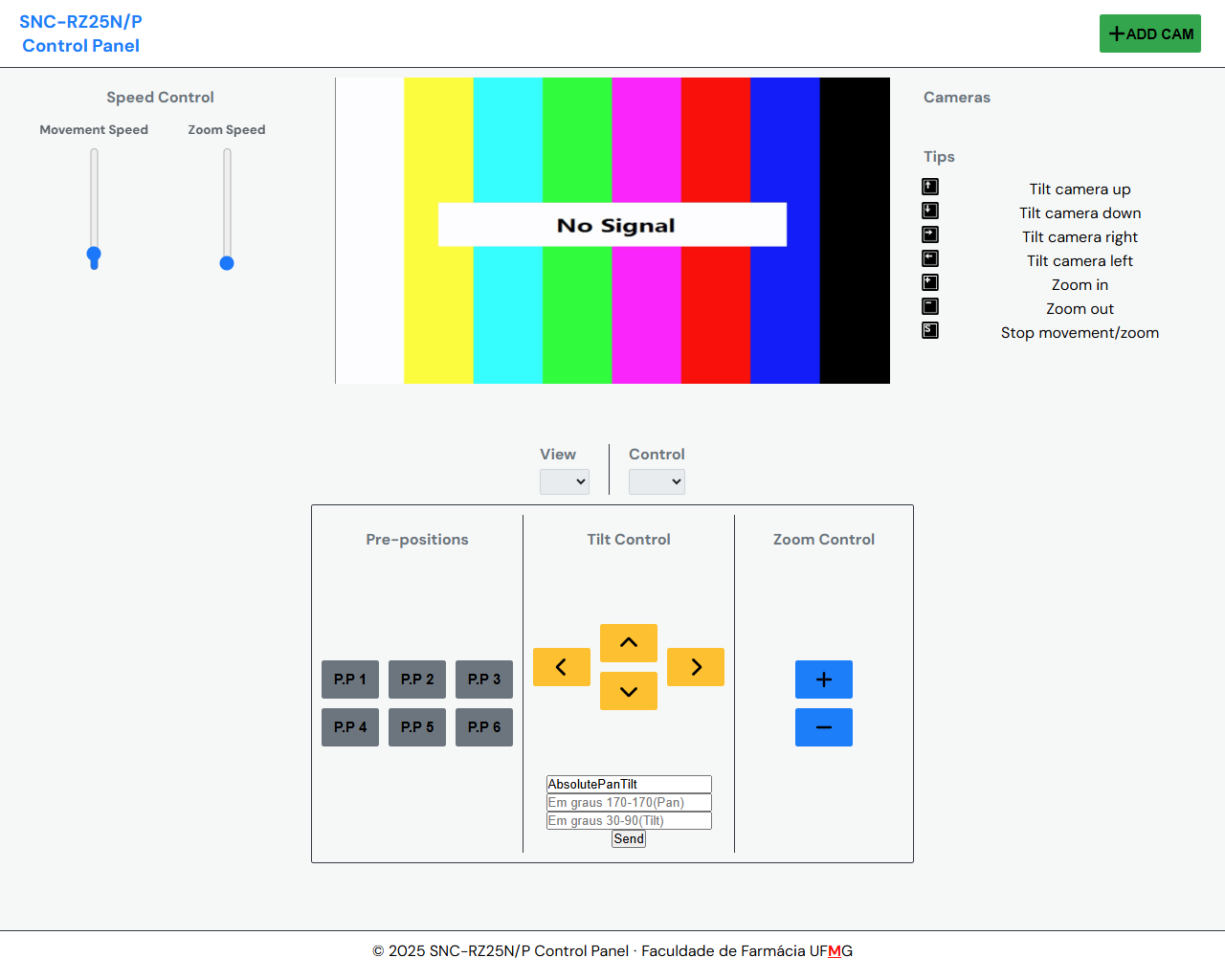Pan camera left with arrow button
Image resolution: width=1225 pixels, height=980 pixels.
[561, 667]
